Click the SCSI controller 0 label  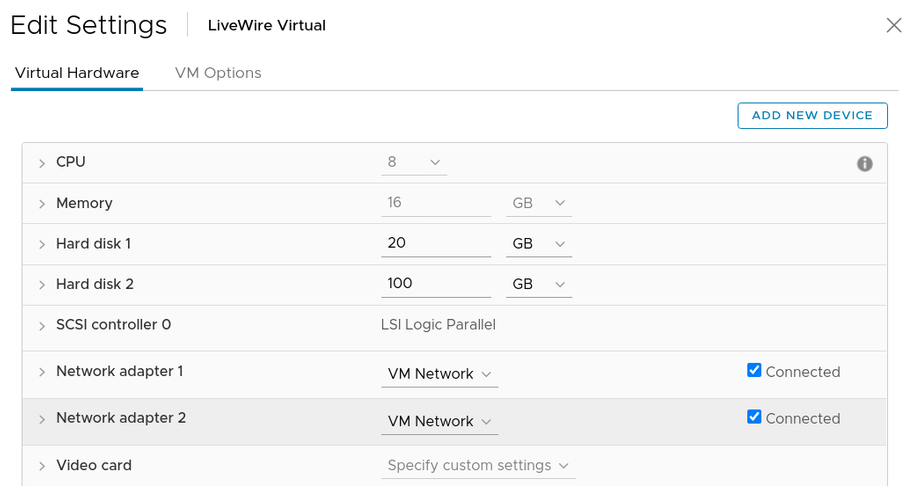click(113, 325)
